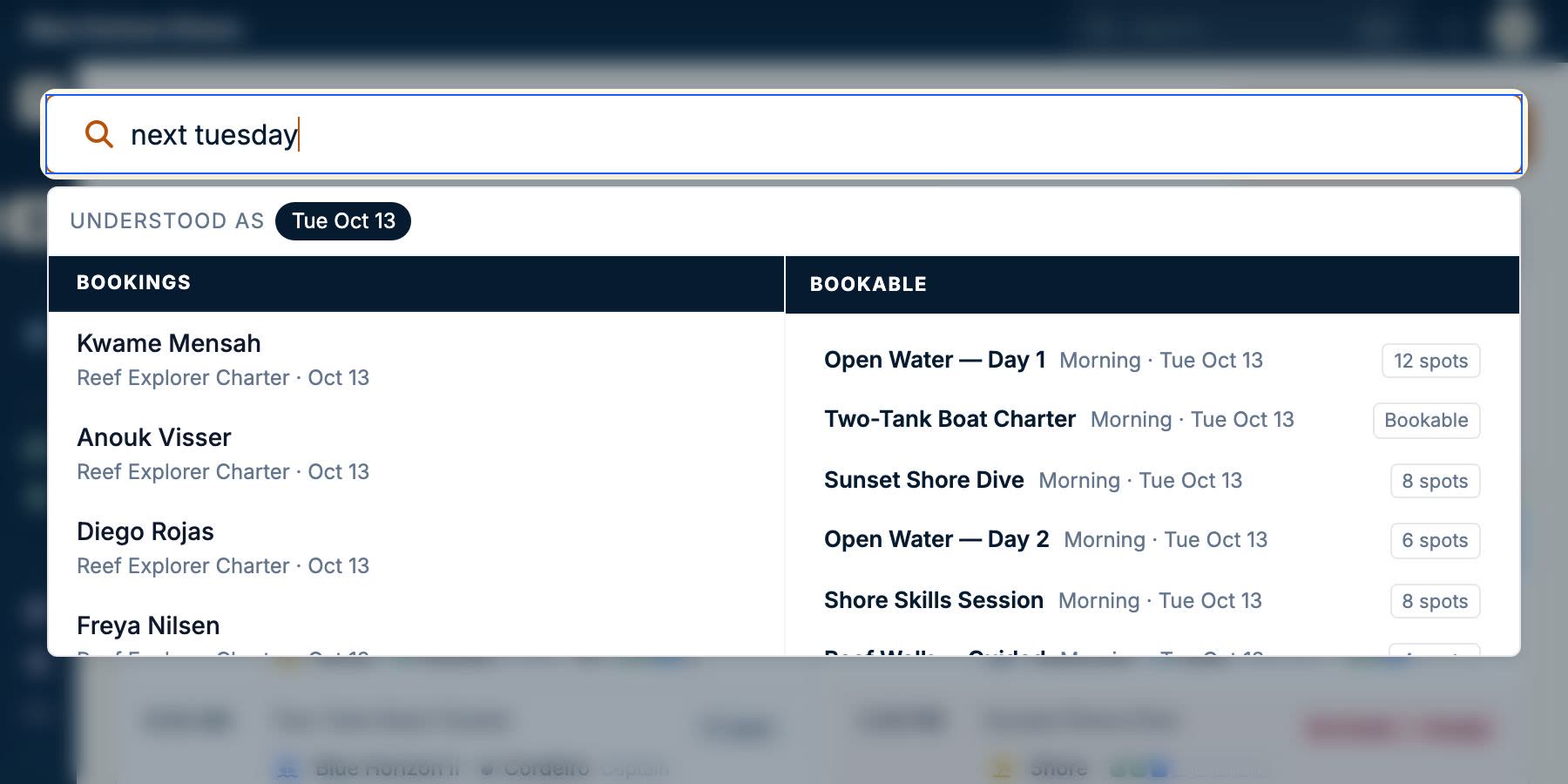Click the BOOKABLE column header
The image size is (1568, 784).
[x=1152, y=284]
